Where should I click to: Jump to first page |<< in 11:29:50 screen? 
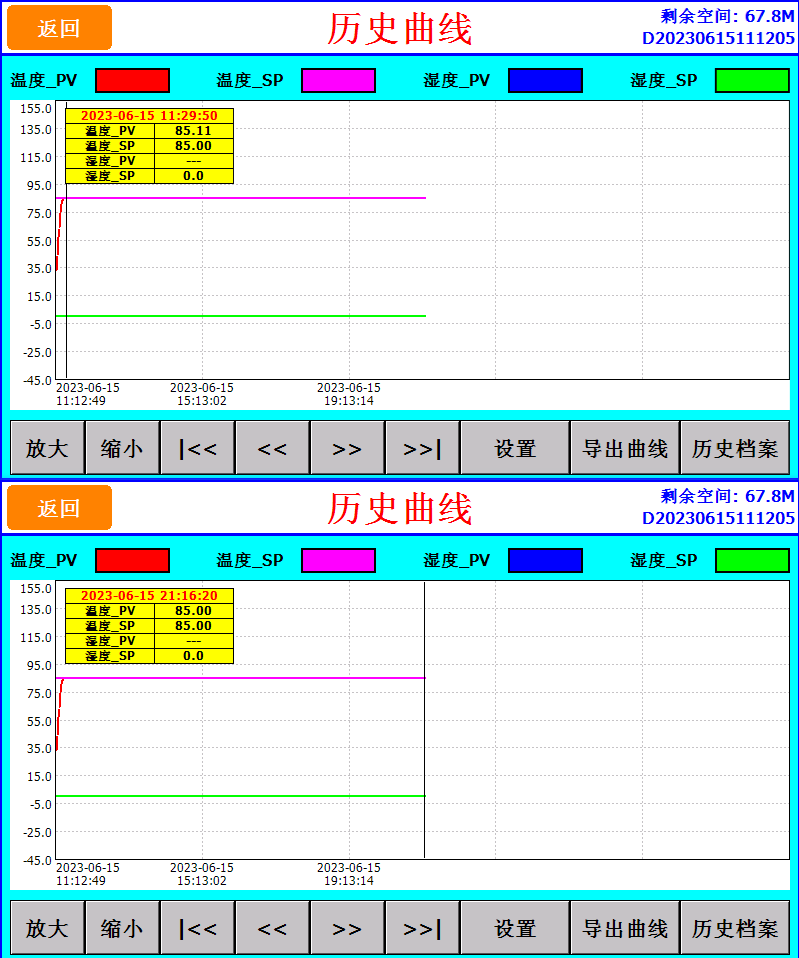(x=197, y=448)
